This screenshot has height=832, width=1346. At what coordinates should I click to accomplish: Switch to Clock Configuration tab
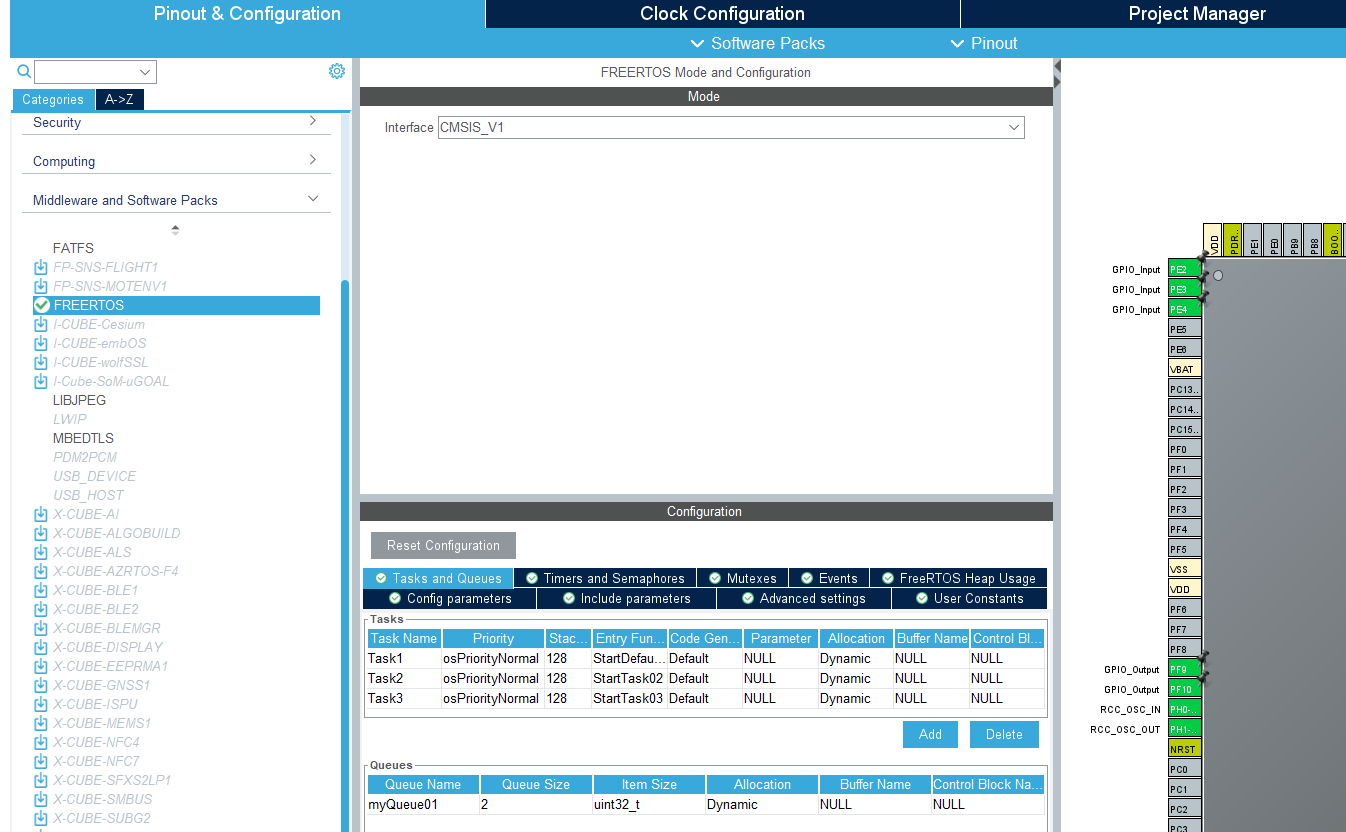point(722,14)
